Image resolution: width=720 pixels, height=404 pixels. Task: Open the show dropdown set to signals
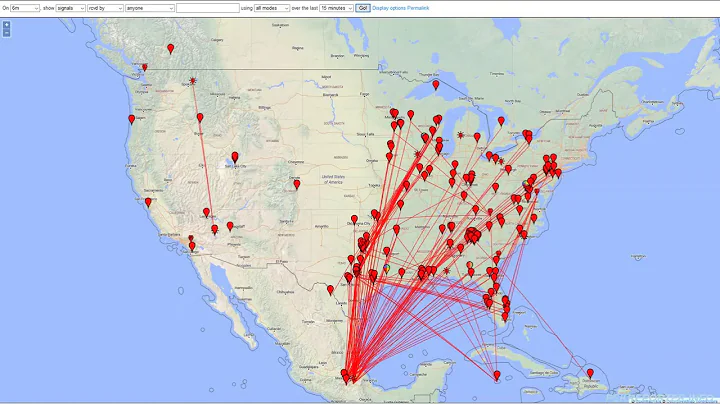(x=71, y=8)
